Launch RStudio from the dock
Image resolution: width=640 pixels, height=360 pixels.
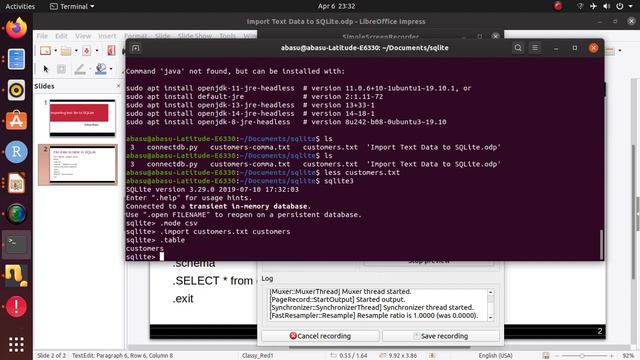pos(16,152)
